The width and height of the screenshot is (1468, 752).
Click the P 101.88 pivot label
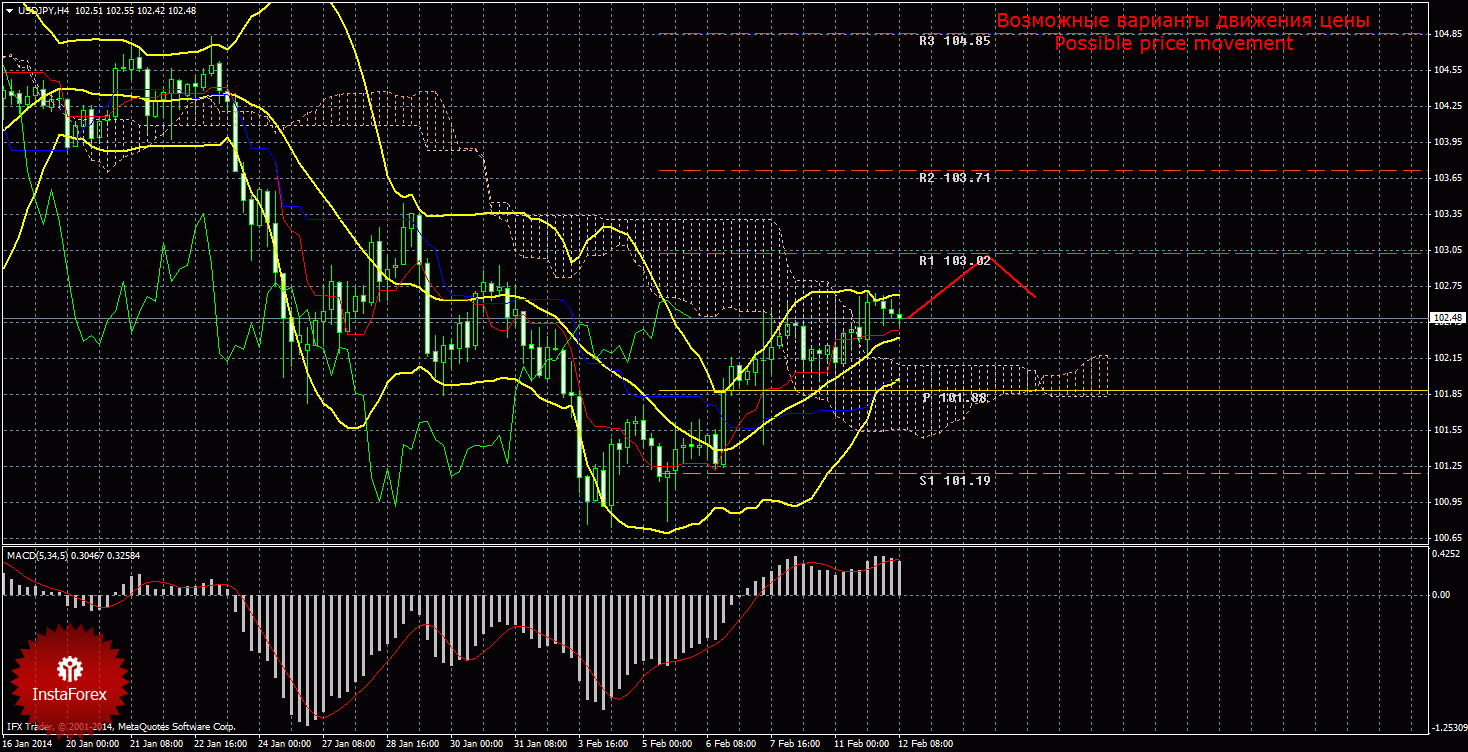[954, 398]
